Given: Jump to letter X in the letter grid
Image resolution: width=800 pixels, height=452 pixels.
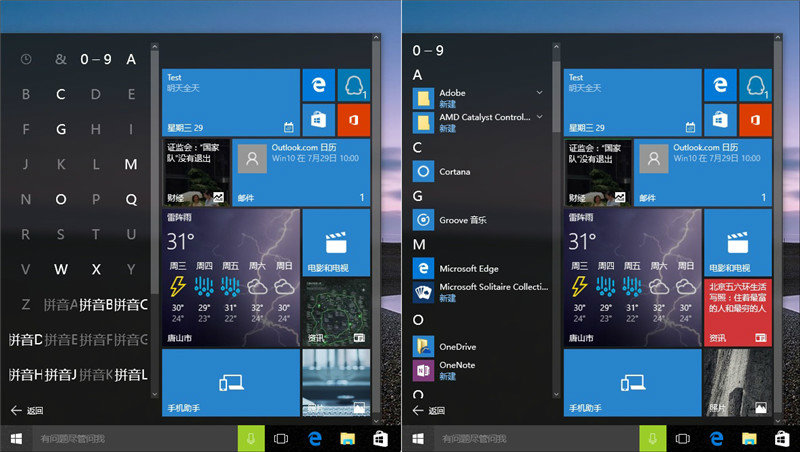Looking at the screenshot, I should pyautogui.click(x=96, y=269).
